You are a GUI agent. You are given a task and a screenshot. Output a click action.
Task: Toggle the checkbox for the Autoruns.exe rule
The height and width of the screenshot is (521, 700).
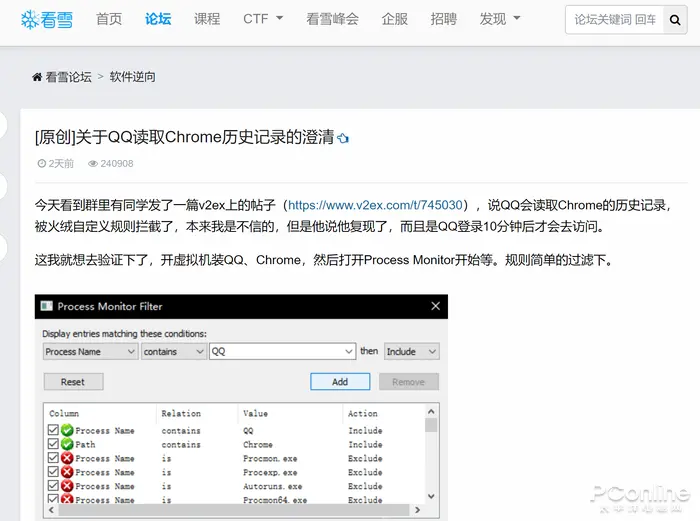[53, 486]
